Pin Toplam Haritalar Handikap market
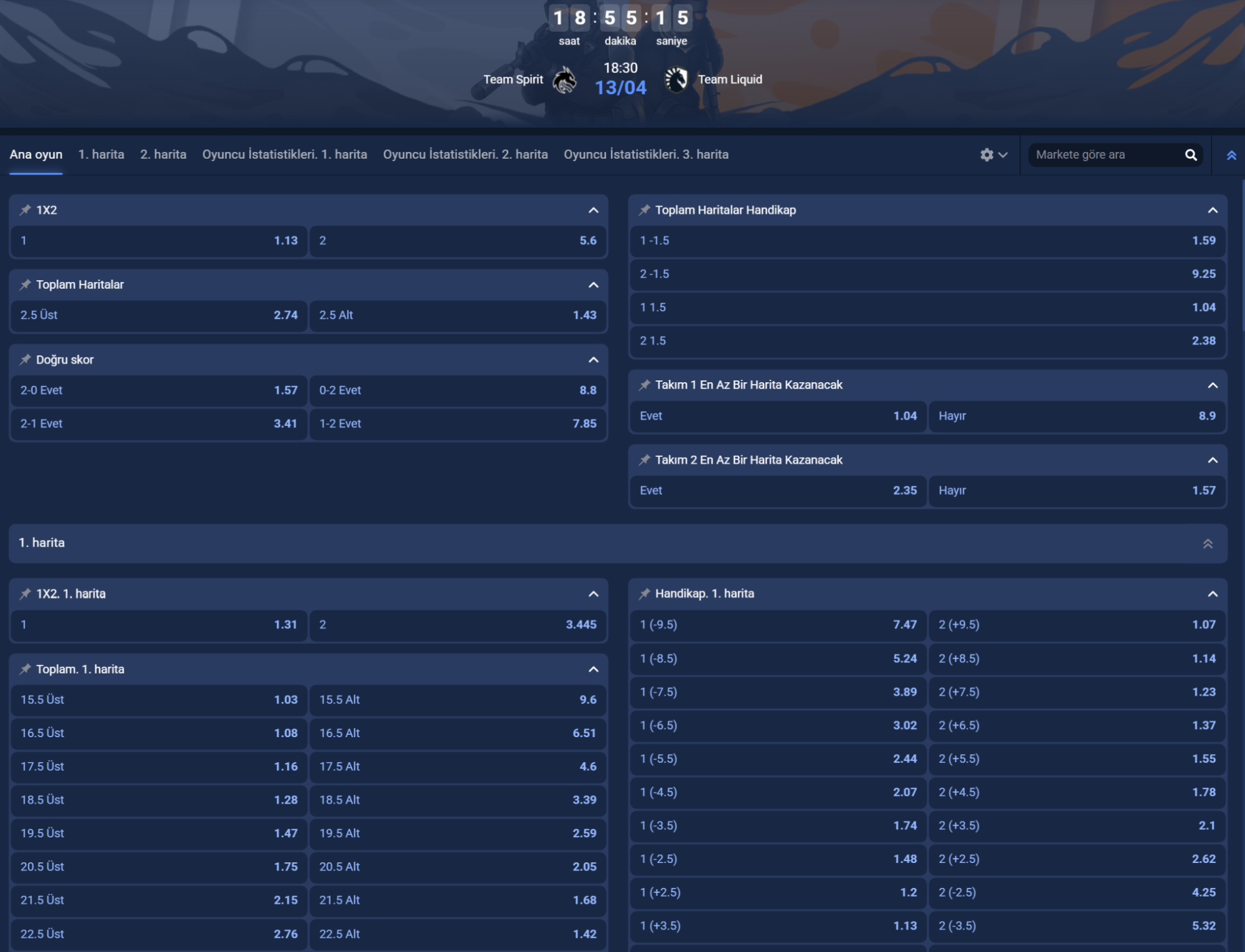The image size is (1245, 952). pos(645,210)
